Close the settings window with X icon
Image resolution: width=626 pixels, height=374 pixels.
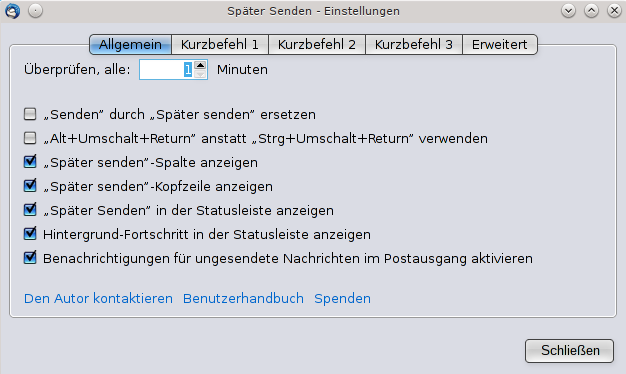[614, 11]
